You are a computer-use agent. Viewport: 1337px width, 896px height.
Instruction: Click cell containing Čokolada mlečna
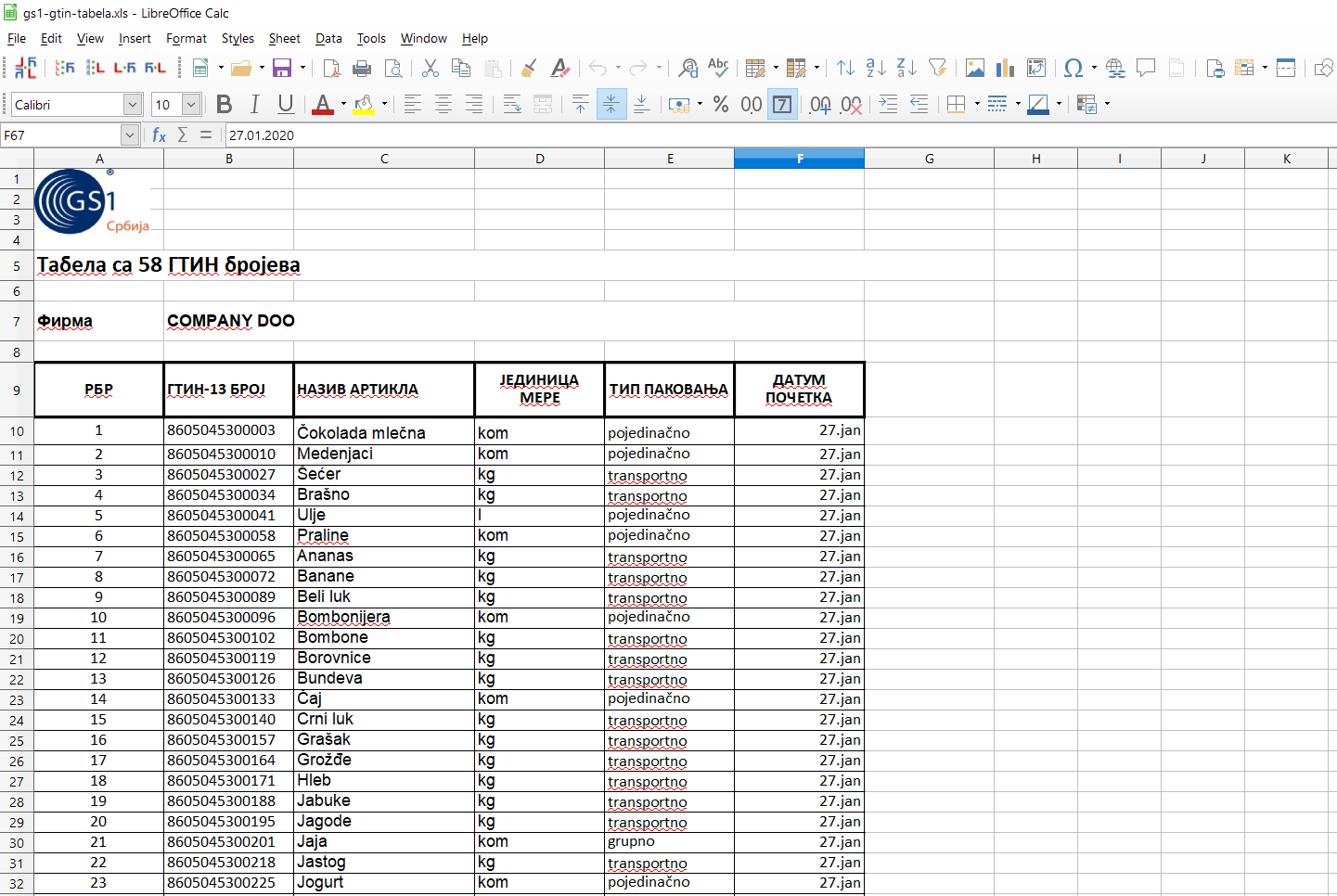(x=384, y=432)
